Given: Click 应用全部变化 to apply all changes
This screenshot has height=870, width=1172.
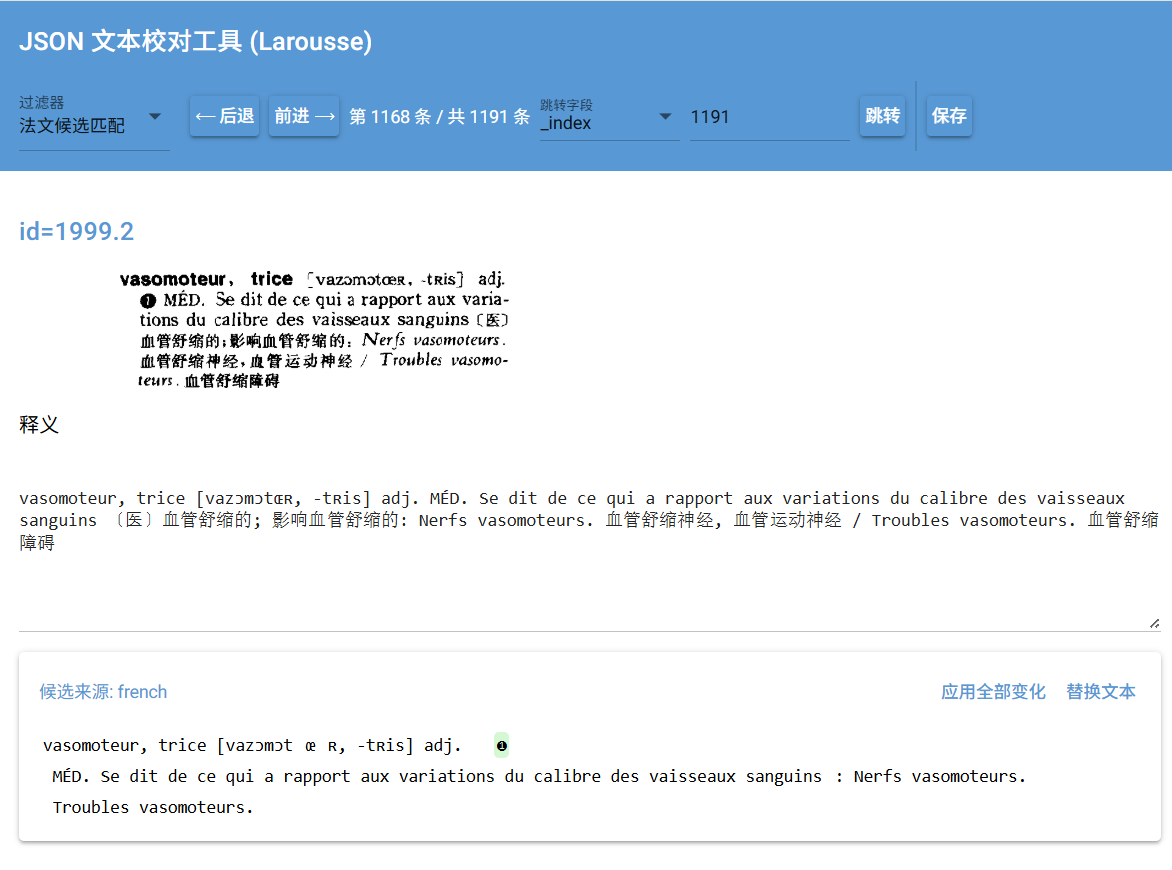Looking at the screenshot, I should tap(992, 692).
